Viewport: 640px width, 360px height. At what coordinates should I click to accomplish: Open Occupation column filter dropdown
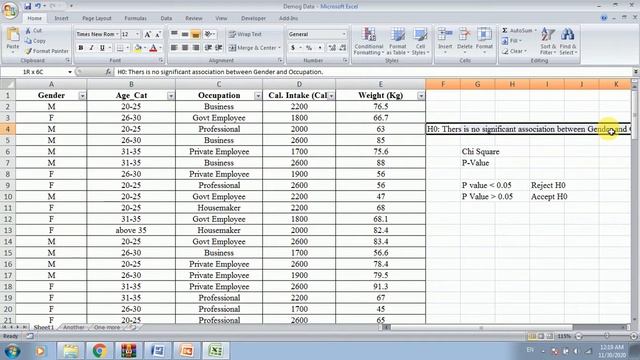[258, 96]
